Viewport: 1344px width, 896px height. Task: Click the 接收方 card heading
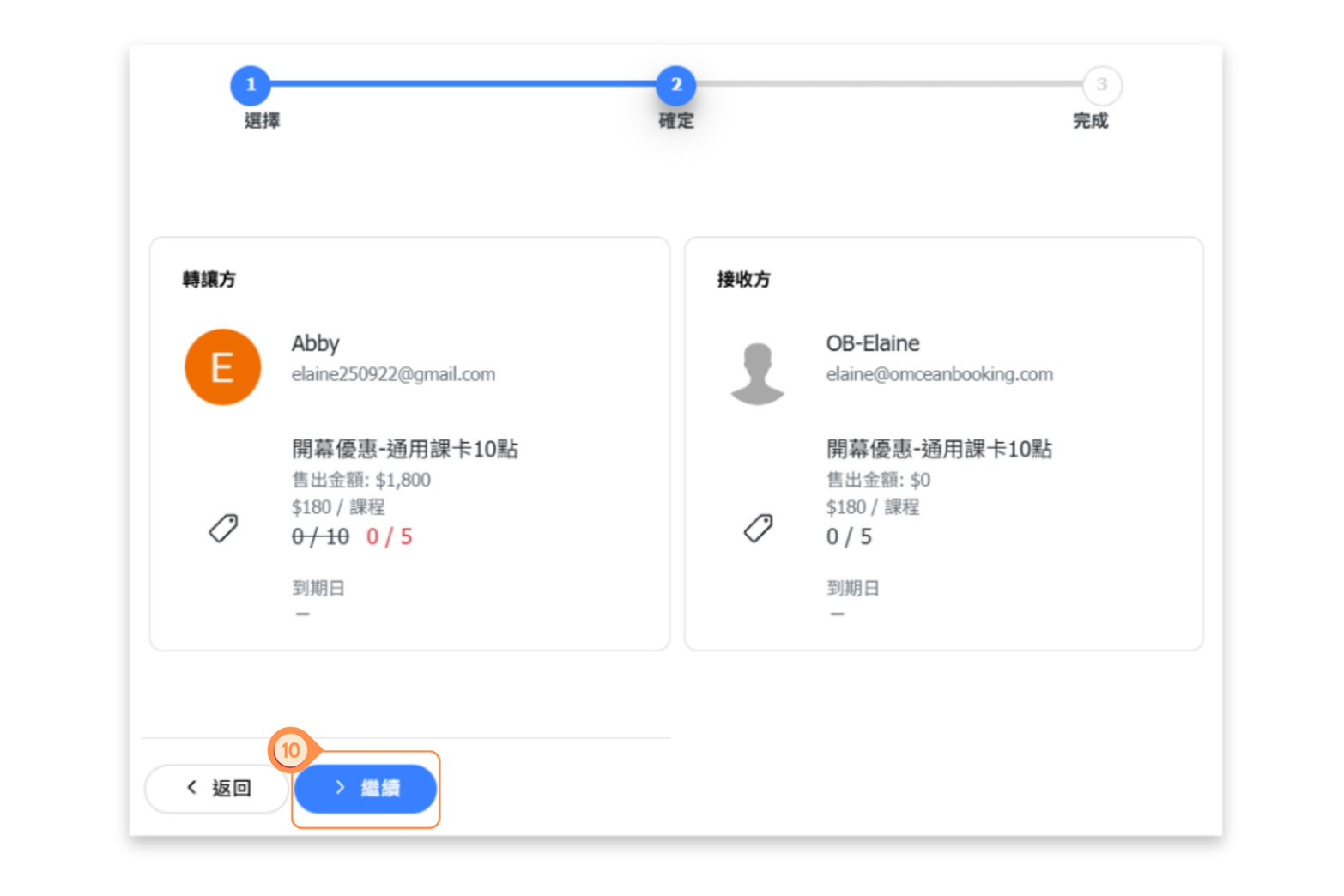pos(743,280)
